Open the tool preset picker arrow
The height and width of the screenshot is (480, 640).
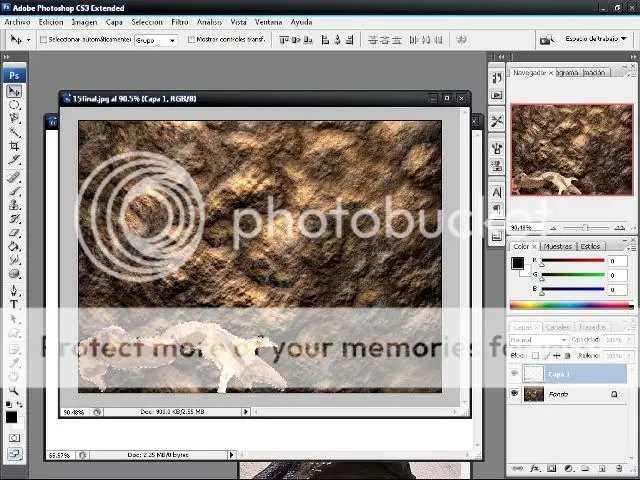pyautogui.click(x=28, y=40)
